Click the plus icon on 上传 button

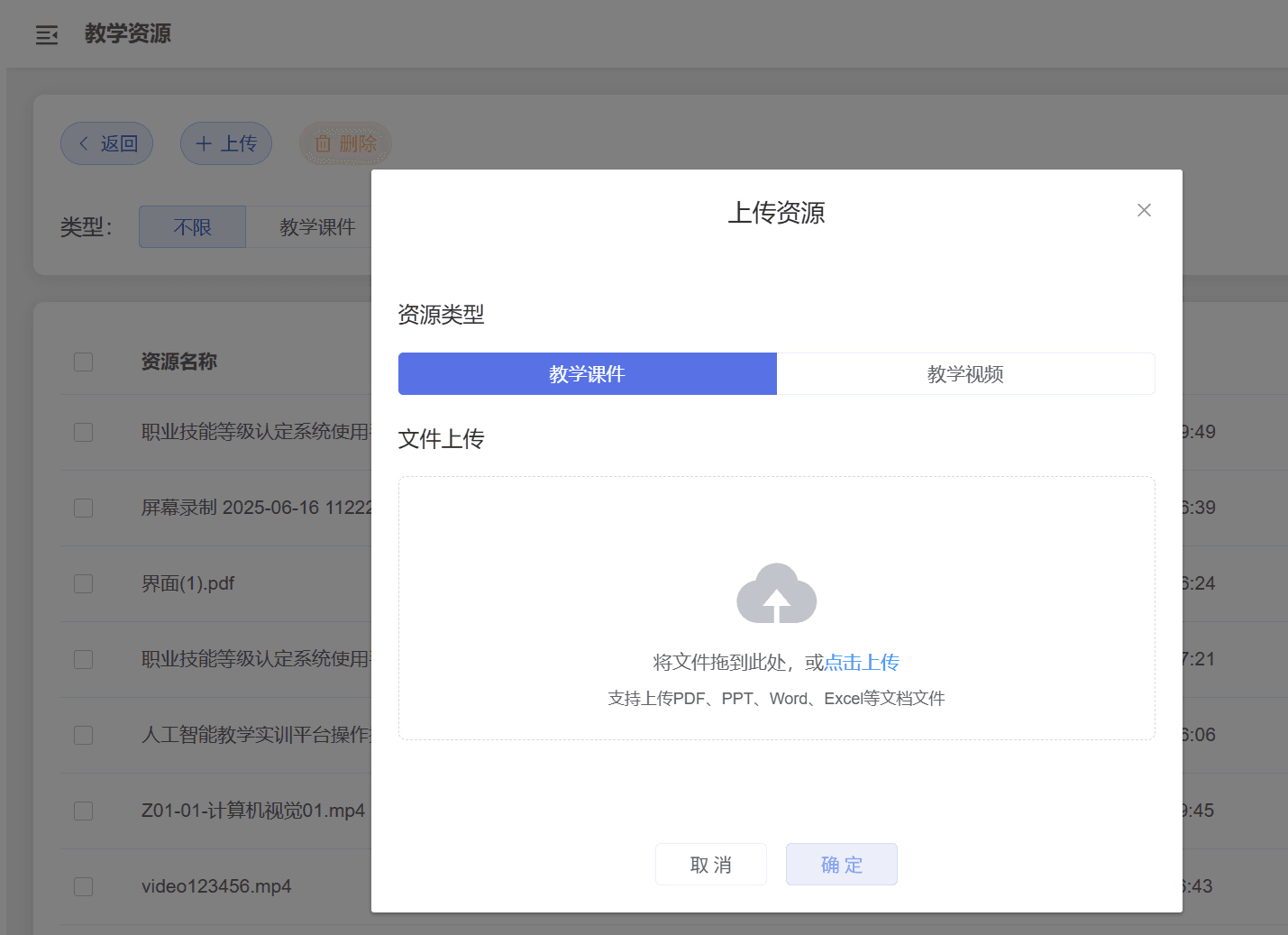pos(204,143)
